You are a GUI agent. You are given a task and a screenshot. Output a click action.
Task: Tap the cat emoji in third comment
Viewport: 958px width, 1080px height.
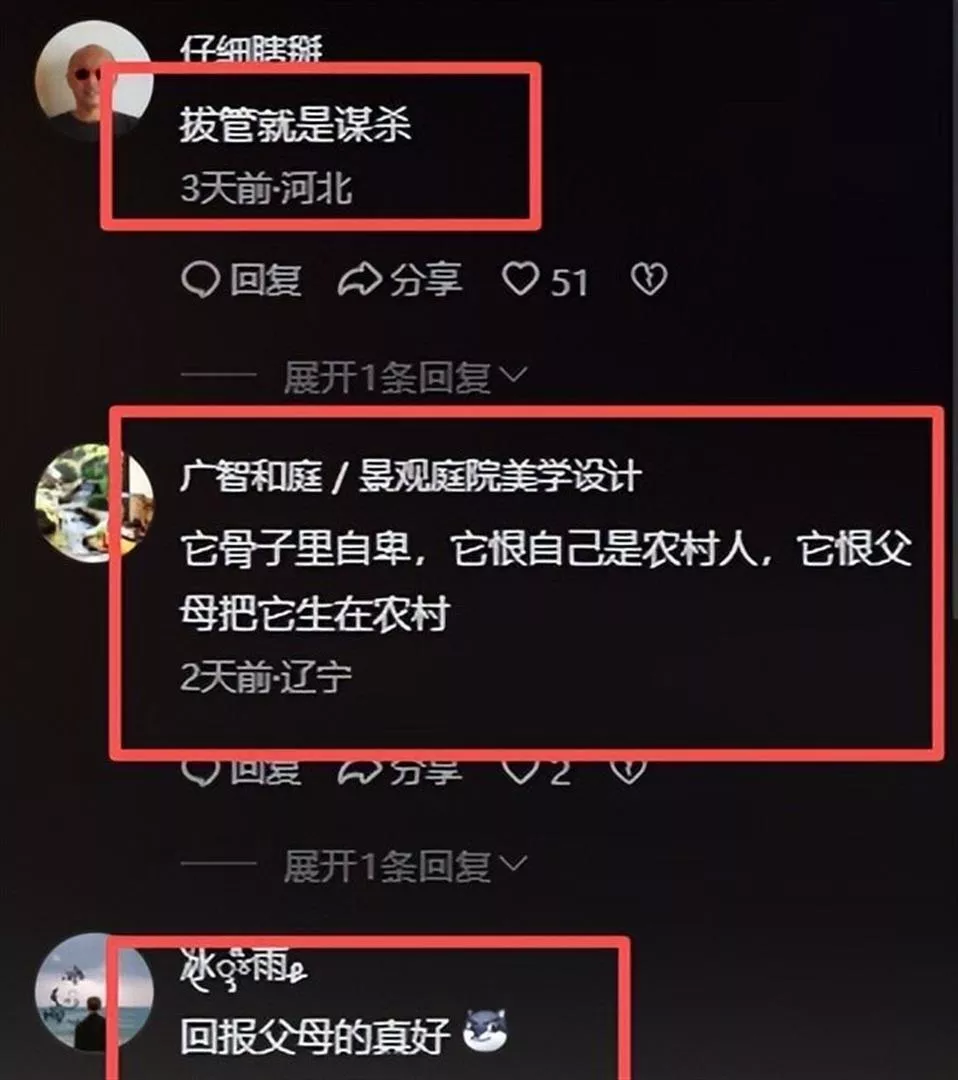[x=486, y=1030]
